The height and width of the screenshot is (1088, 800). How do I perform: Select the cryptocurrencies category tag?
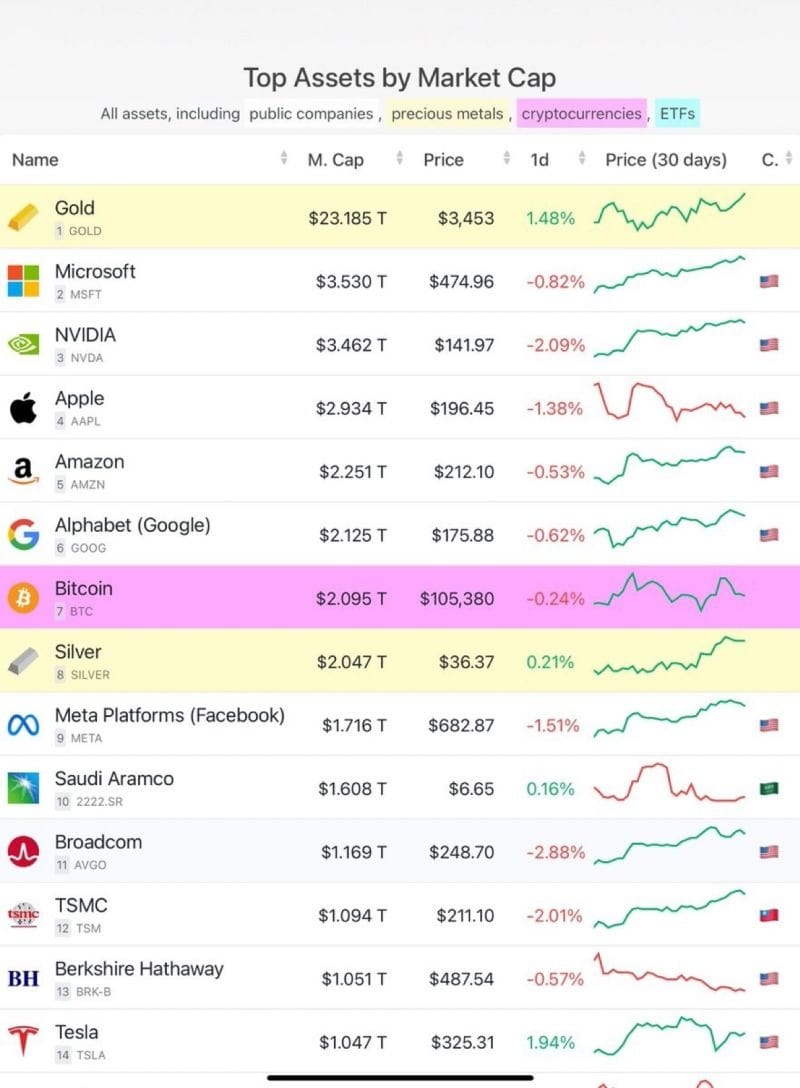582,114
